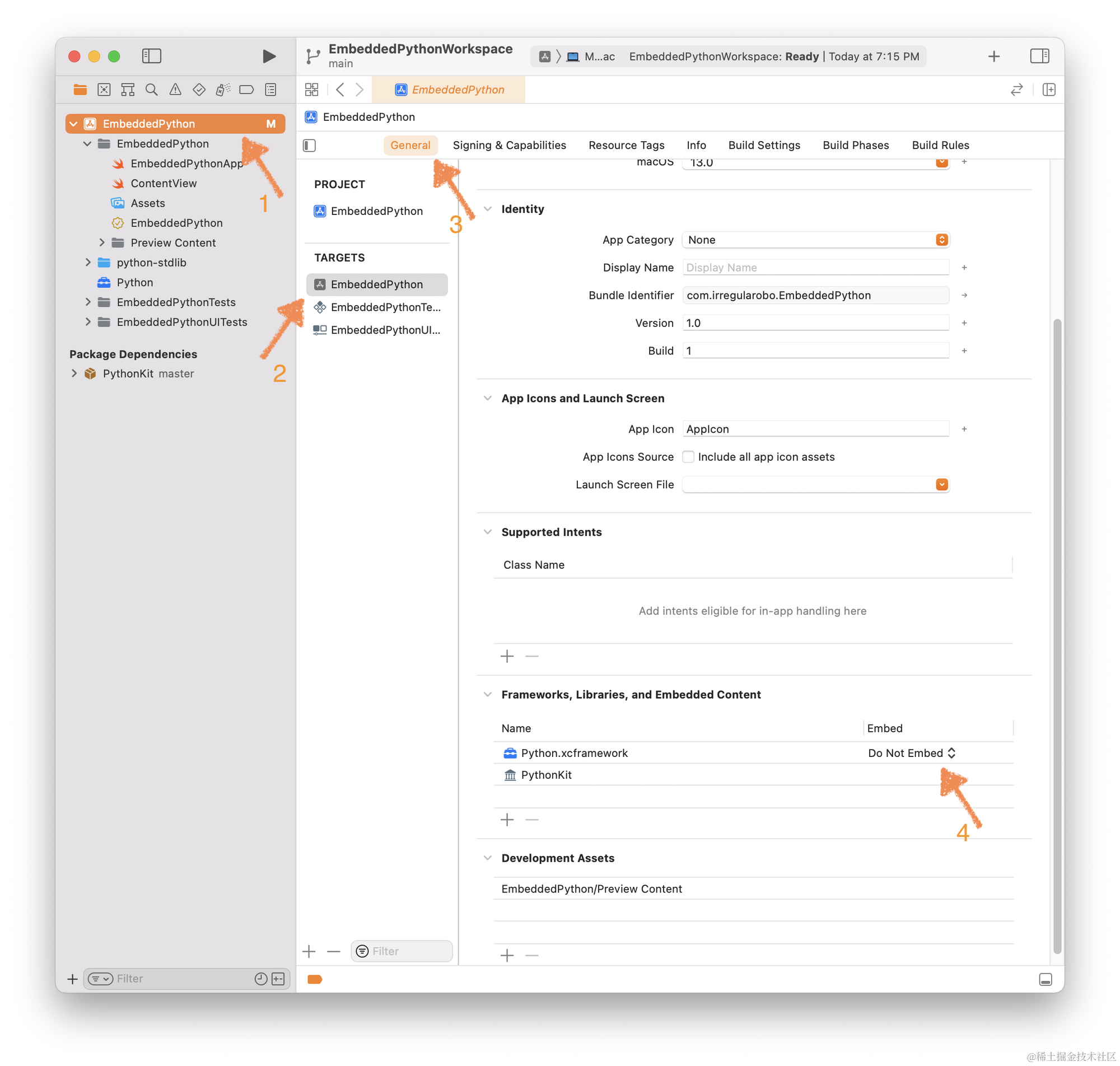Enable Include all app icon assets
Image resolution: width=1120 pixels, height=1066 pixels.
click(688, 457)
